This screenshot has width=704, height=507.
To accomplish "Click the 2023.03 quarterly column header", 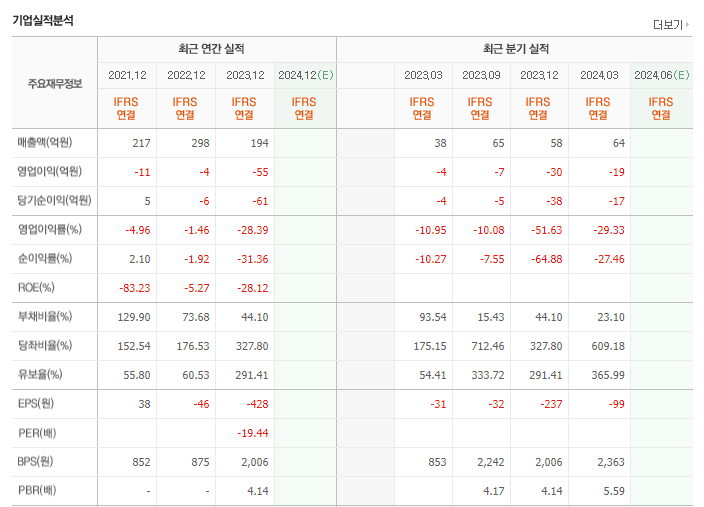I will click(423, 75).
